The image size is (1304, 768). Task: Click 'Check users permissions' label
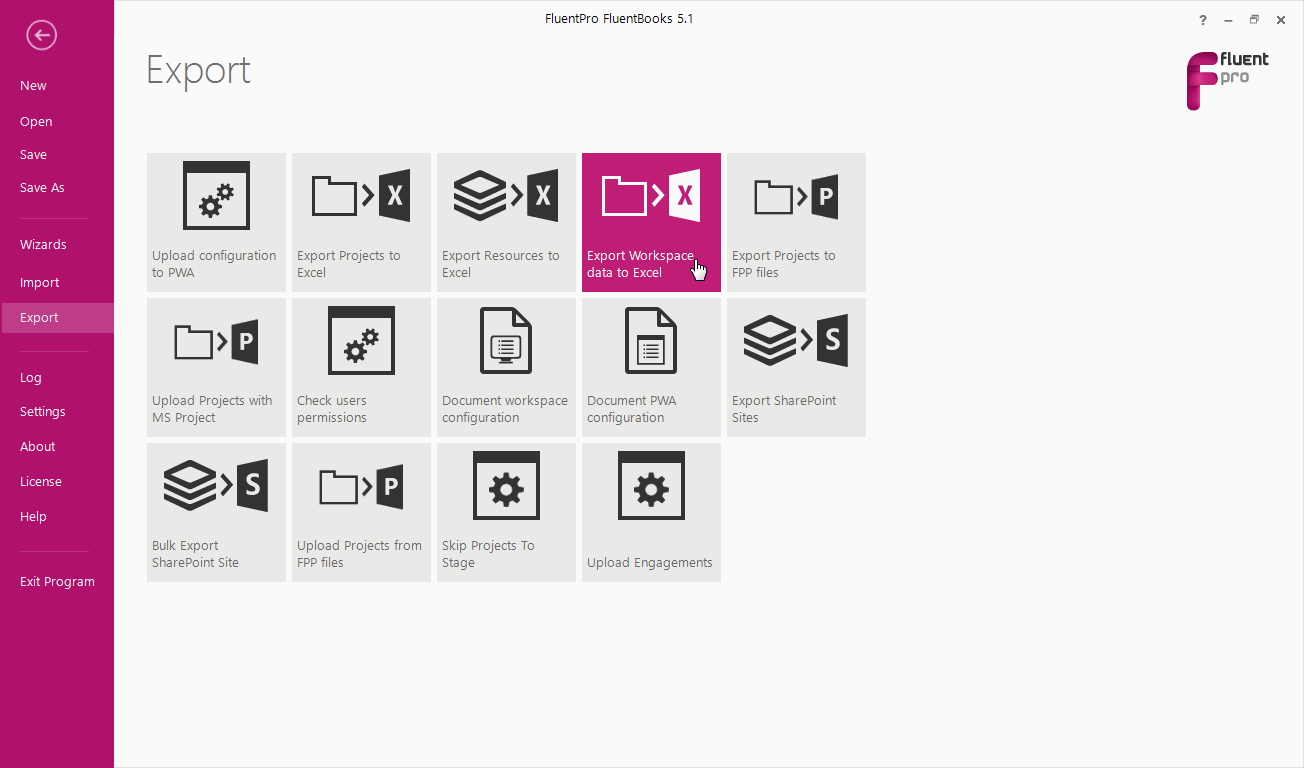tap(332, 409)
